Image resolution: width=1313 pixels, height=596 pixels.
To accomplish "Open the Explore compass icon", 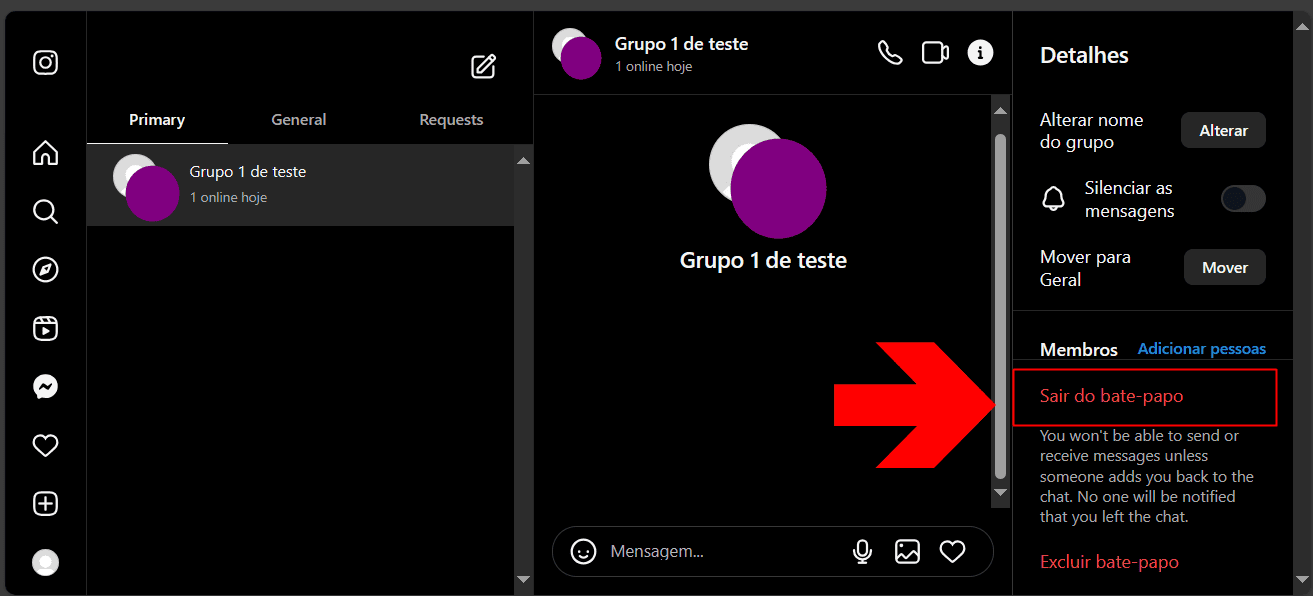I will (45, 270).
